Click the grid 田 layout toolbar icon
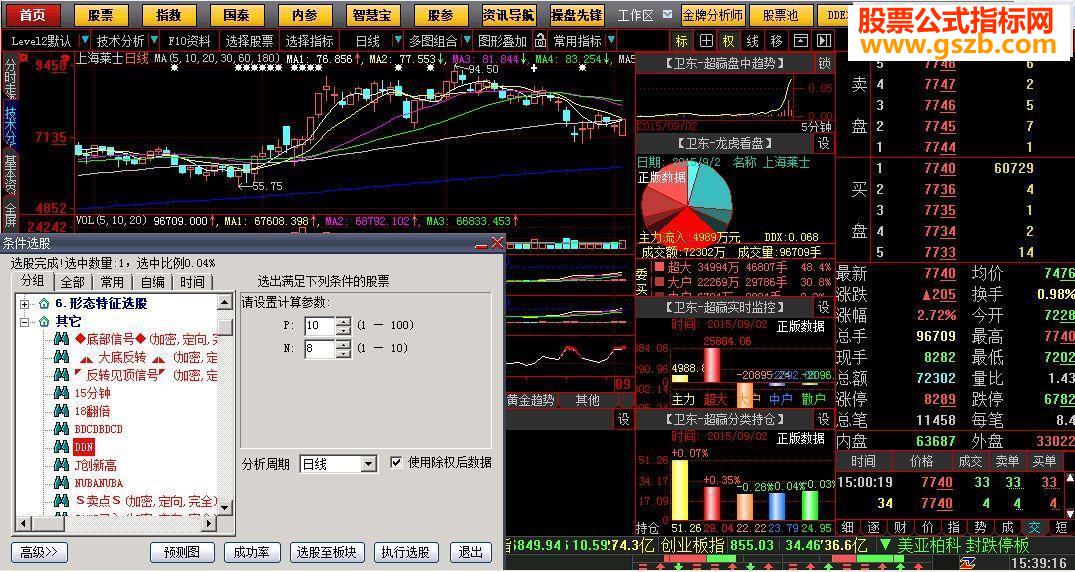1075x572 pixels. click(x=705, y=40)
